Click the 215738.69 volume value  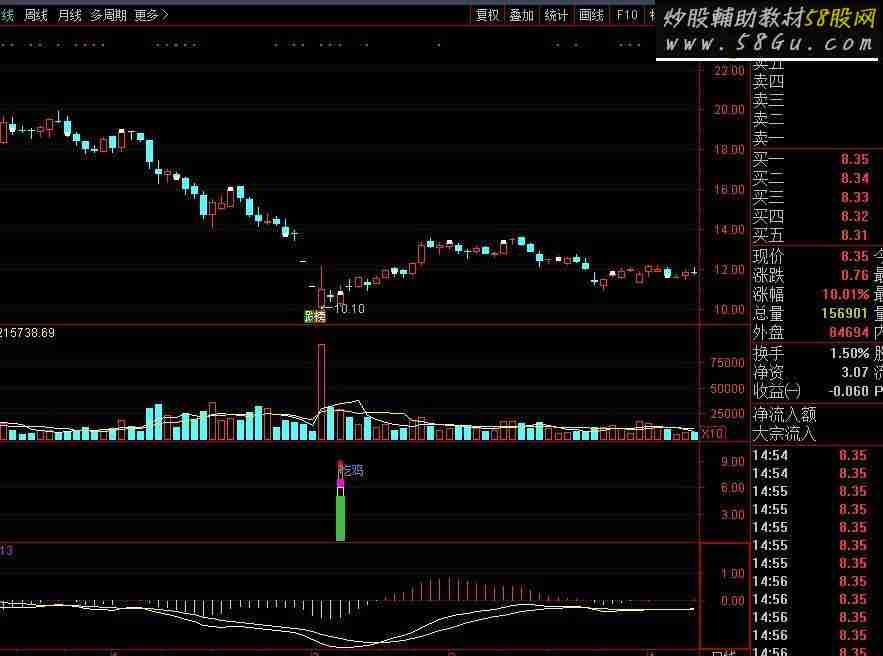(28, 333)
